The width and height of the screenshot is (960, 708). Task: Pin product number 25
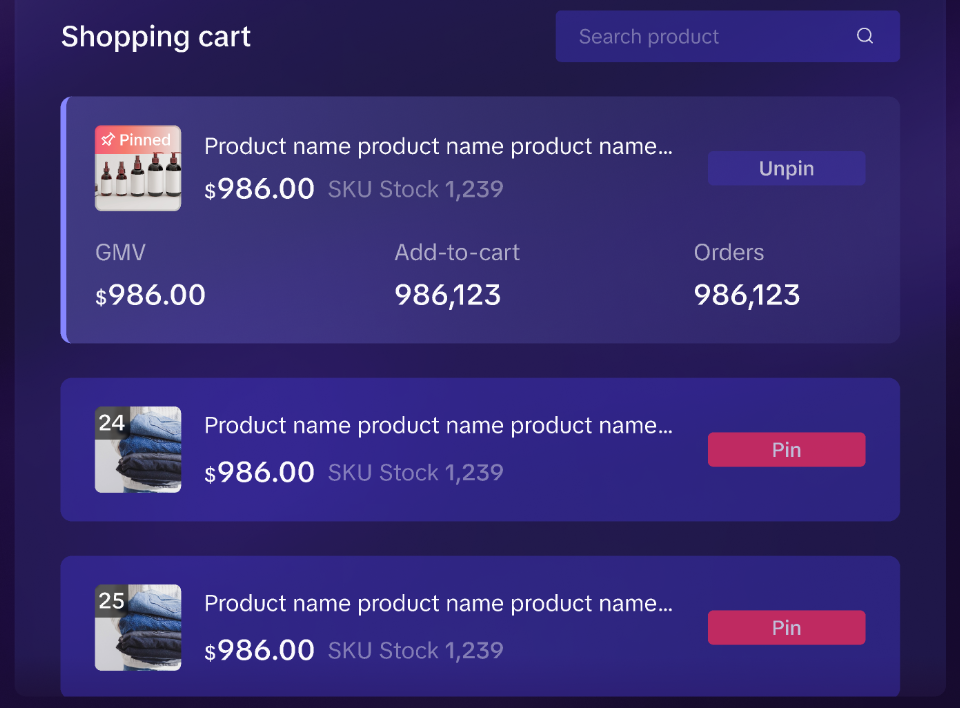[x=786, y=627]
